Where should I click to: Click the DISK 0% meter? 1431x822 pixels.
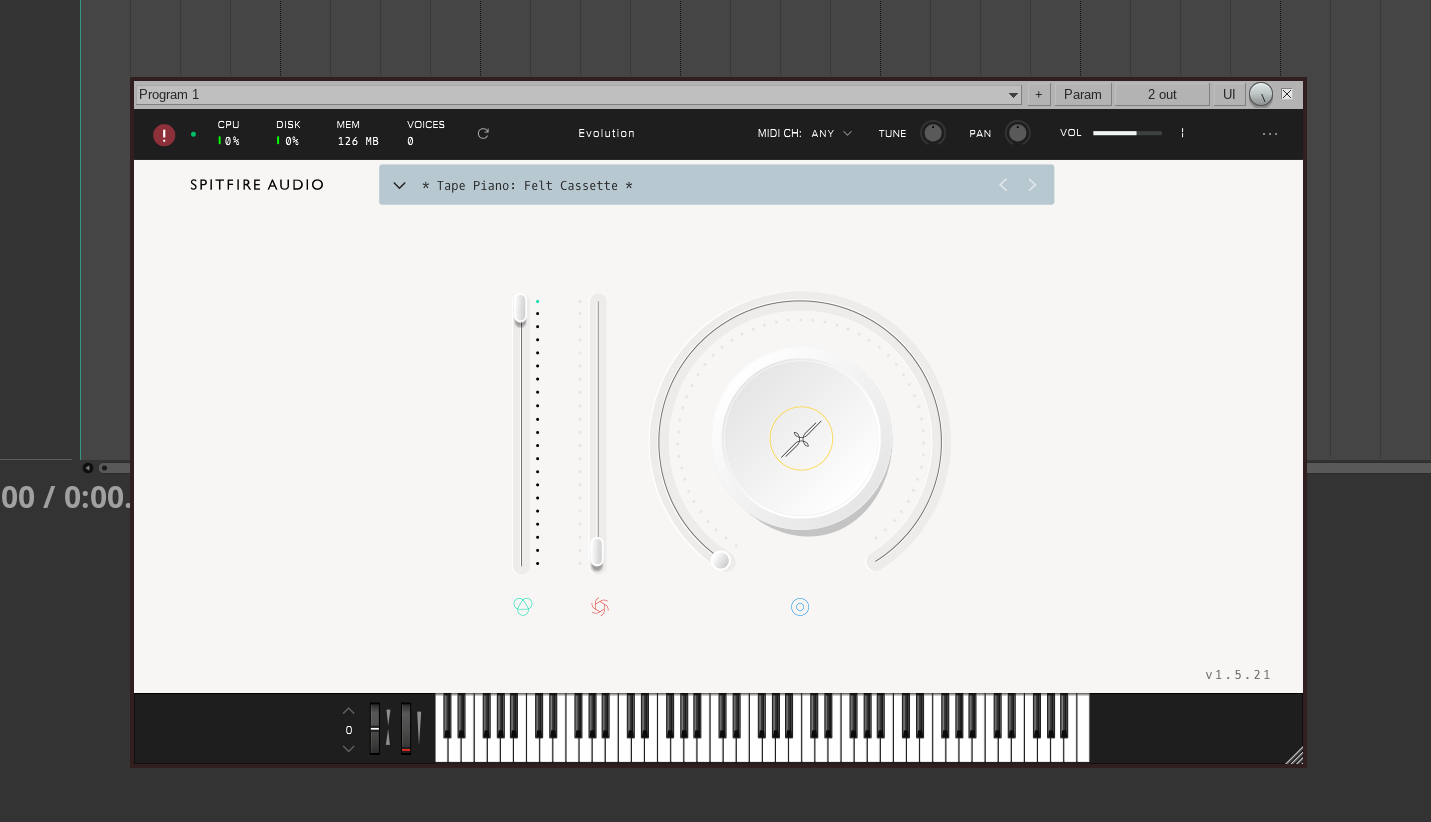(x=288, y=133)
